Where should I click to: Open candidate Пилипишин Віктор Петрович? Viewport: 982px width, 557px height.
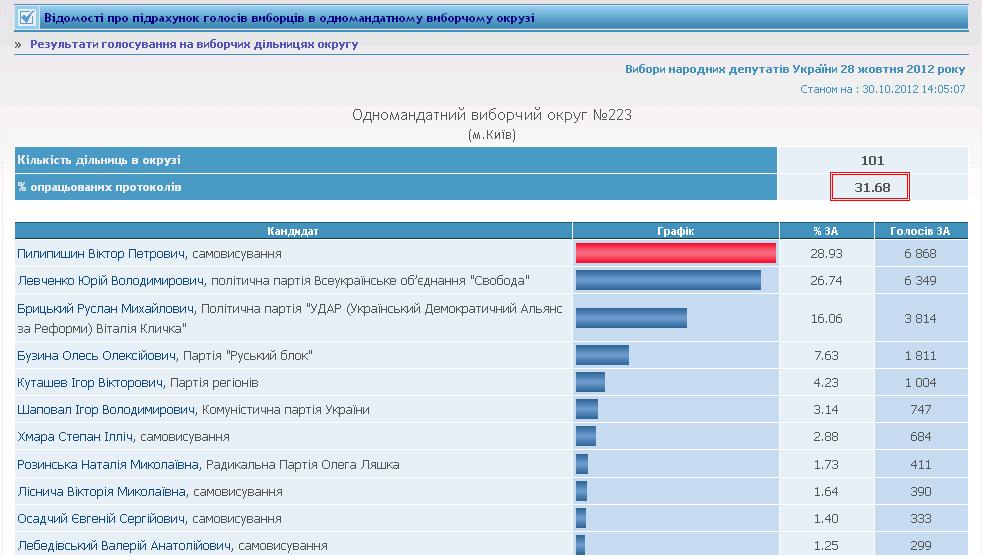click(102, 254)
